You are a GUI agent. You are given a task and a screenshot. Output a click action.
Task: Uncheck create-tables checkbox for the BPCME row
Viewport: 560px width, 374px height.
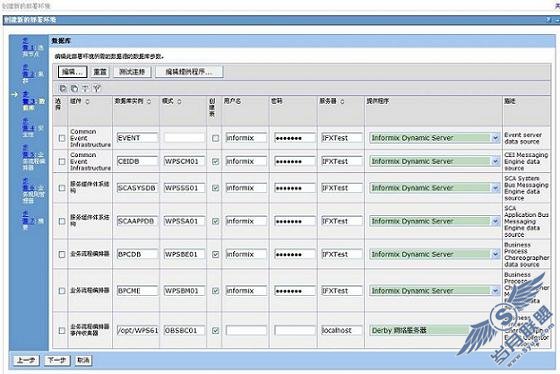(x=215, y=291)
